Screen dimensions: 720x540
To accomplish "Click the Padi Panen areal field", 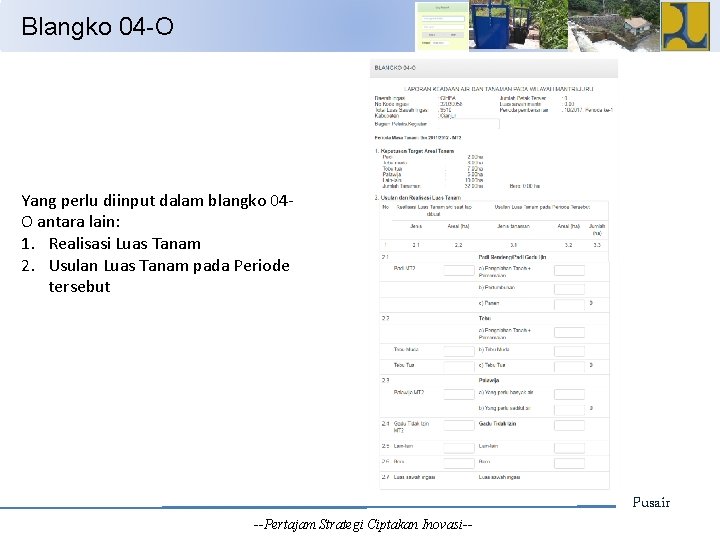I will click(569, 304).
